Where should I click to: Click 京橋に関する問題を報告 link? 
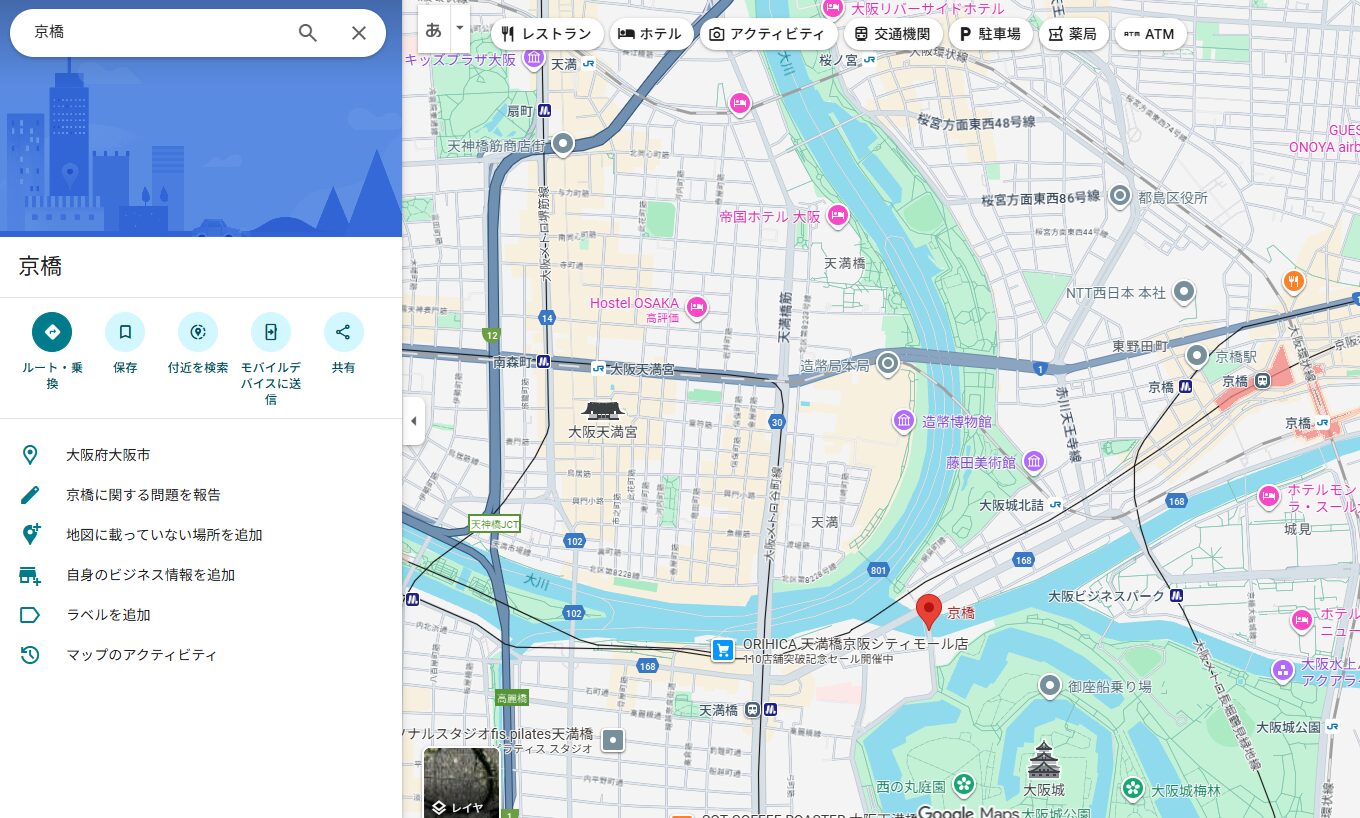pyautogui.click(x=143, y=495)
